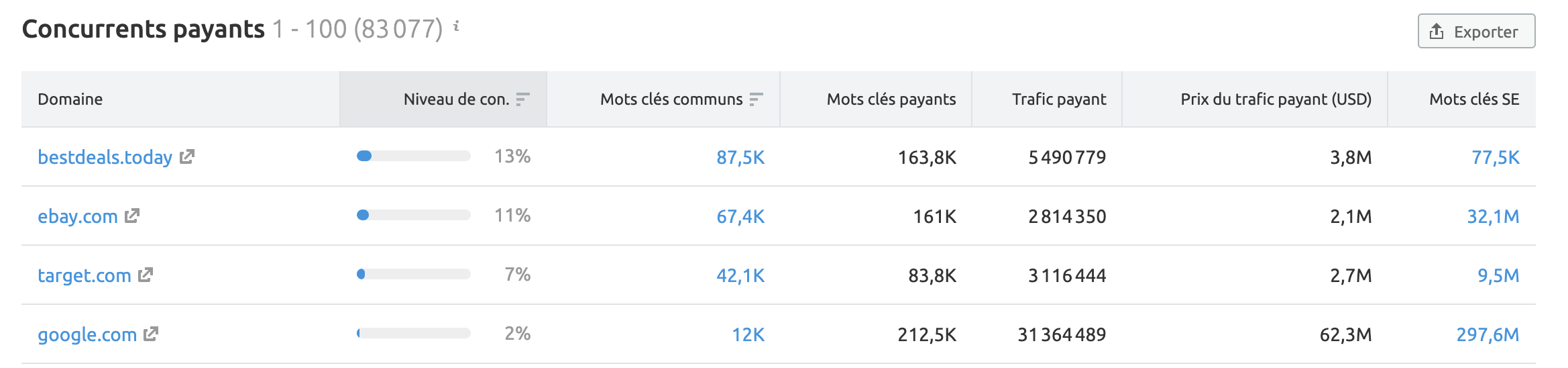Open 87,5K common keywords for bestdeals.today
This screenshot has height=368, width=1568.
(x=740, y=157)
